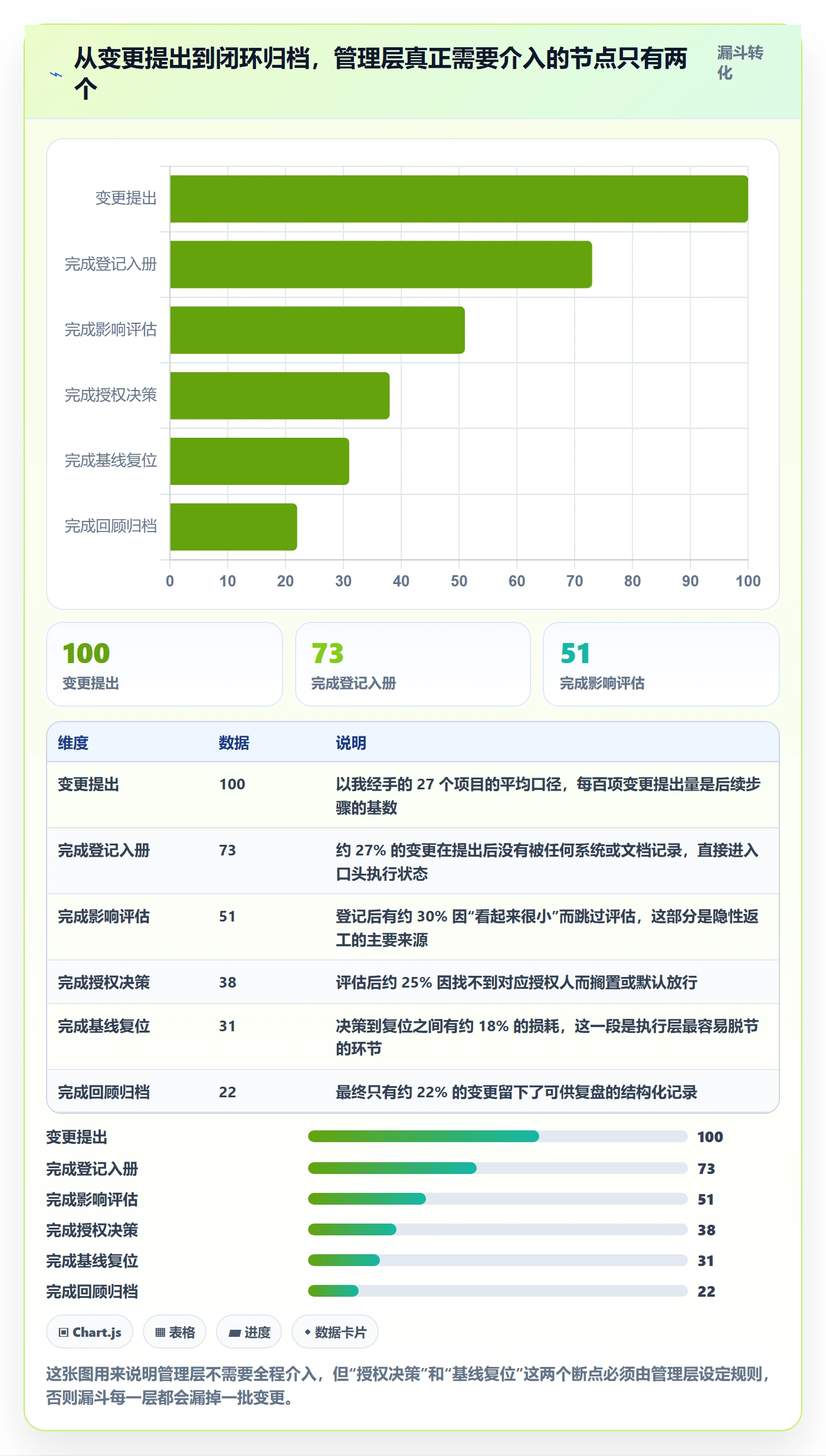Select the description starting "决策到复位之间有约 18%"

click(547, 1037)
